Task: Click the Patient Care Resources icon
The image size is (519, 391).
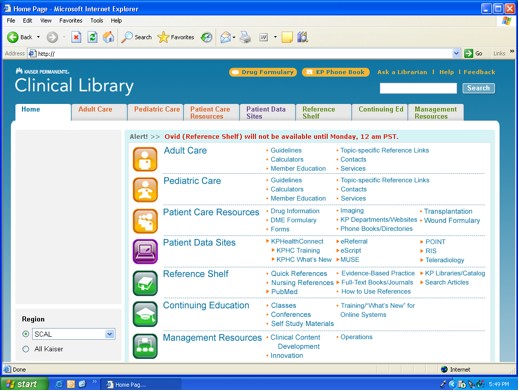Action: click(x=145, y=221)
